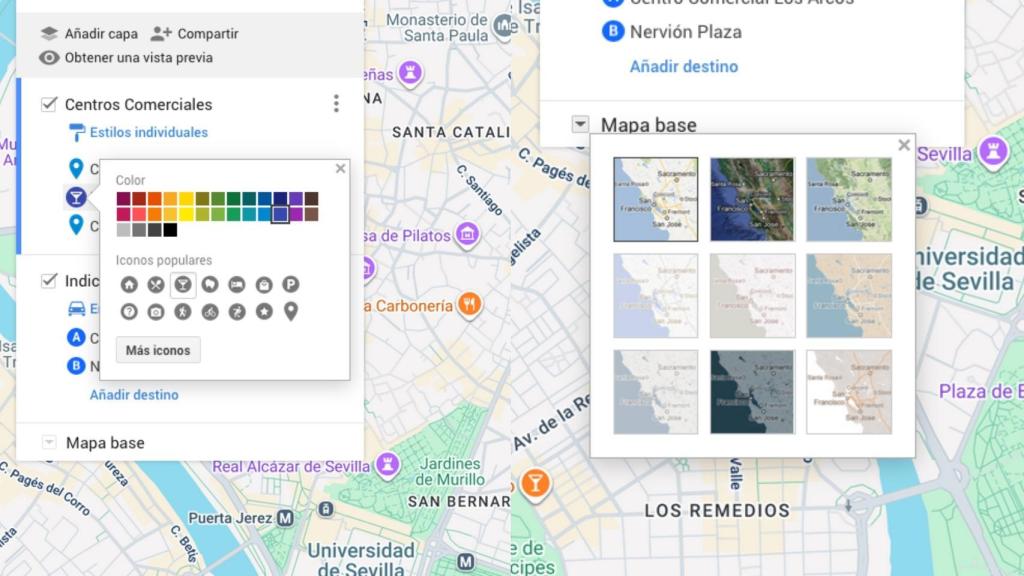Select the bicycle icon from popular icons
Screen dimensions: 1024x576
(x=210, y=312)
